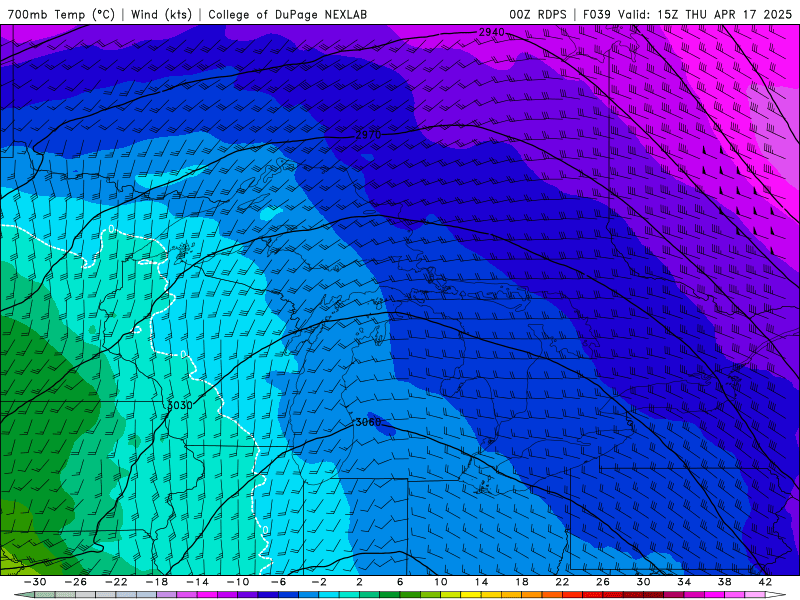Click the 26 colorbar tick label
The width and height of the screenshot is (800, 600).
click(603, 582)
